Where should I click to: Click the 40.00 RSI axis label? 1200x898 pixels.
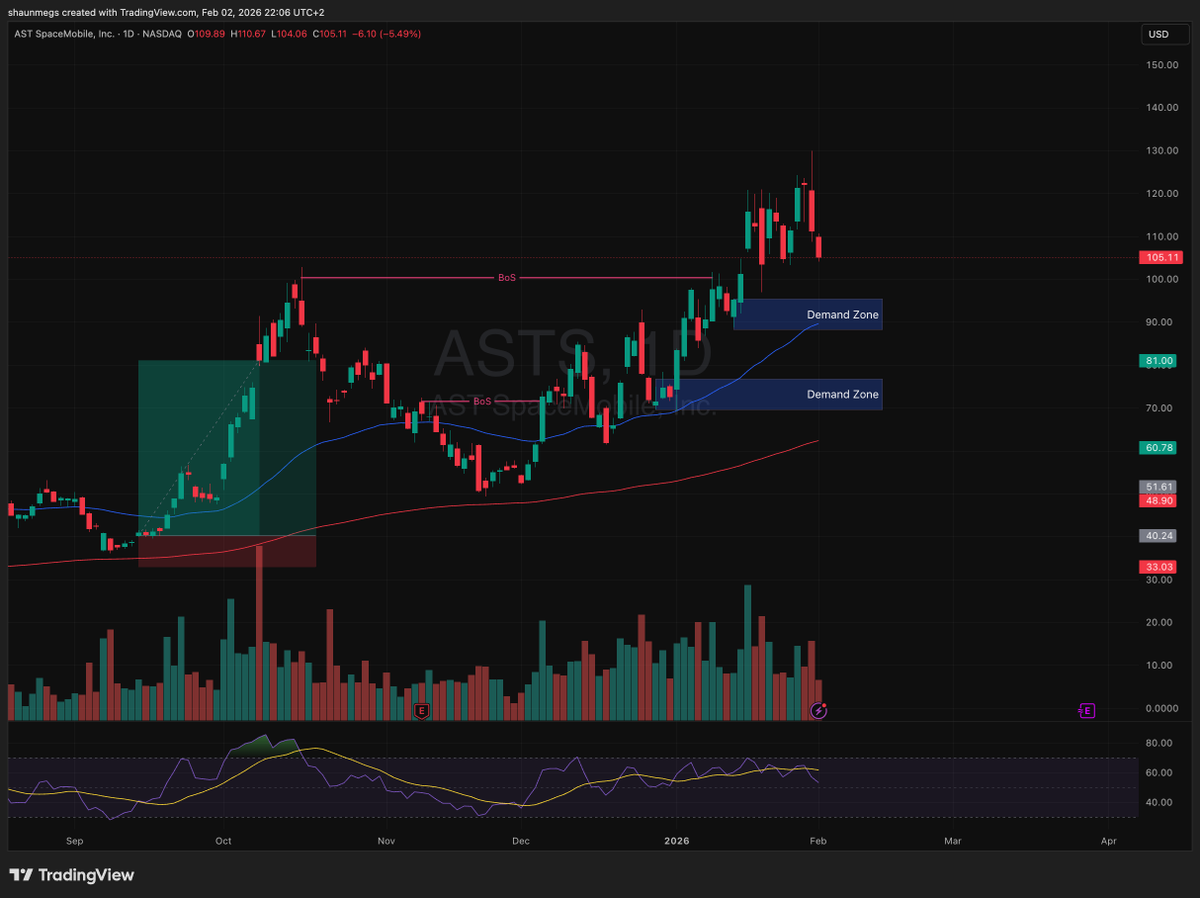[1158, 802]
